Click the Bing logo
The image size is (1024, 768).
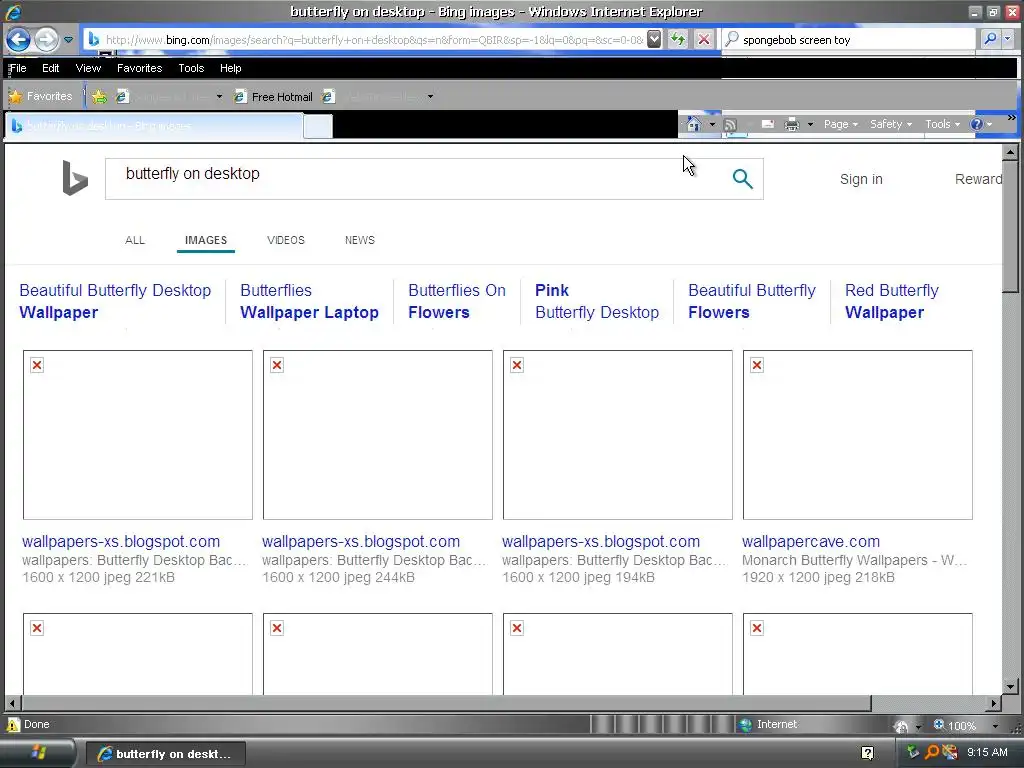tap(74, 178)
